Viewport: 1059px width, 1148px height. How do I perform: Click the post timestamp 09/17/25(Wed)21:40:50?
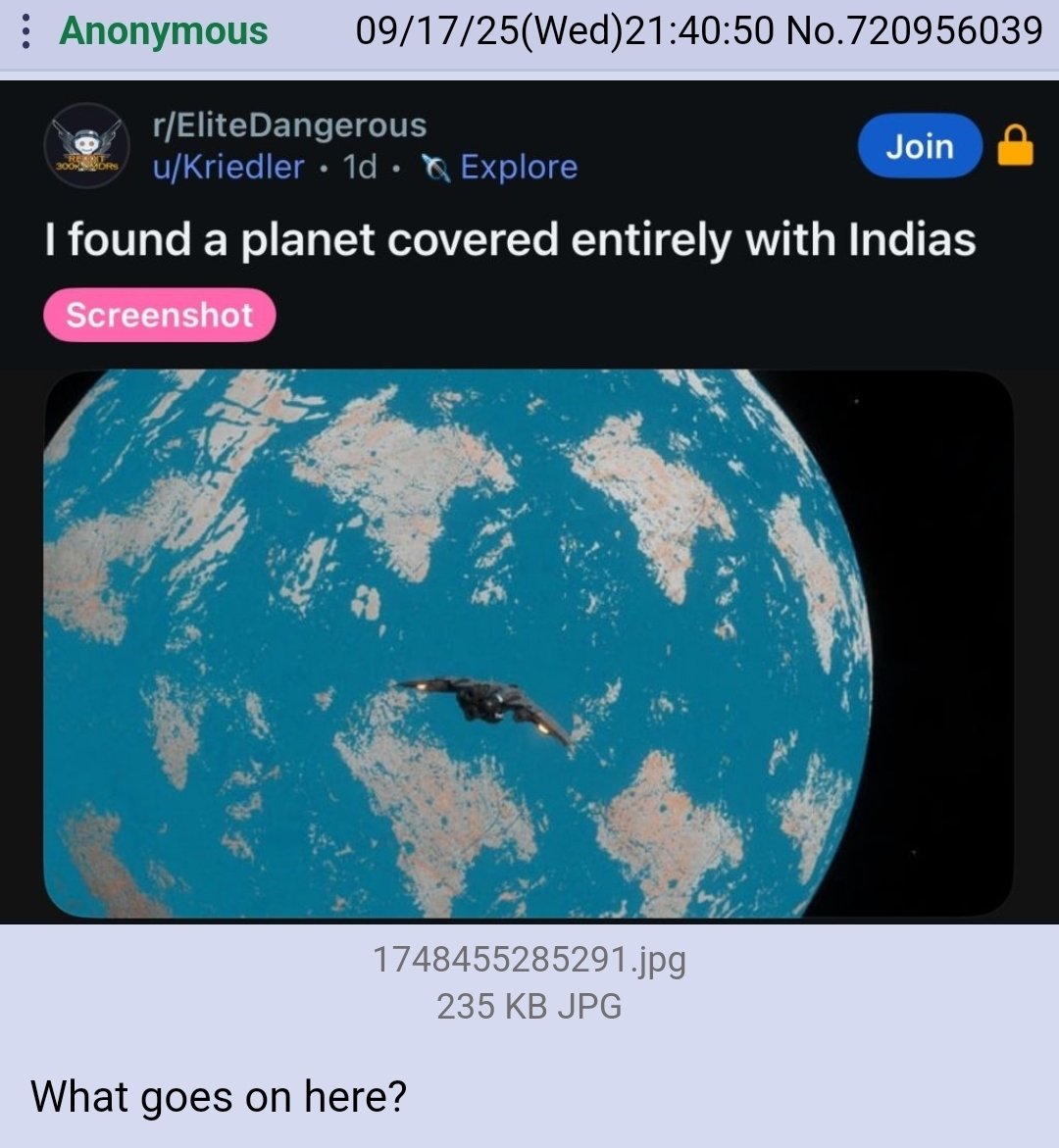(x=564, y=31)
